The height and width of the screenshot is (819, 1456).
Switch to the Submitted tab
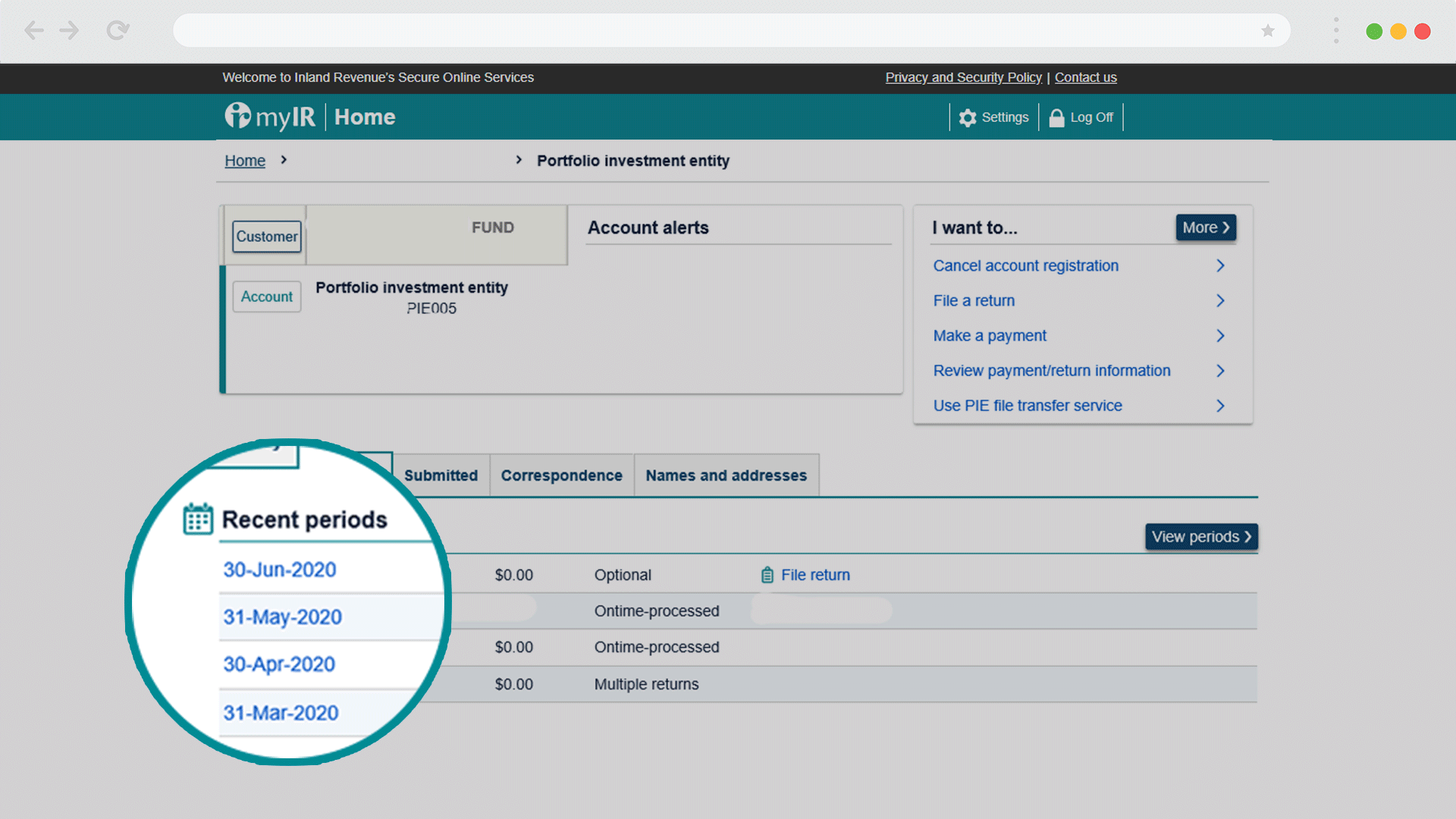pos(441,475)
